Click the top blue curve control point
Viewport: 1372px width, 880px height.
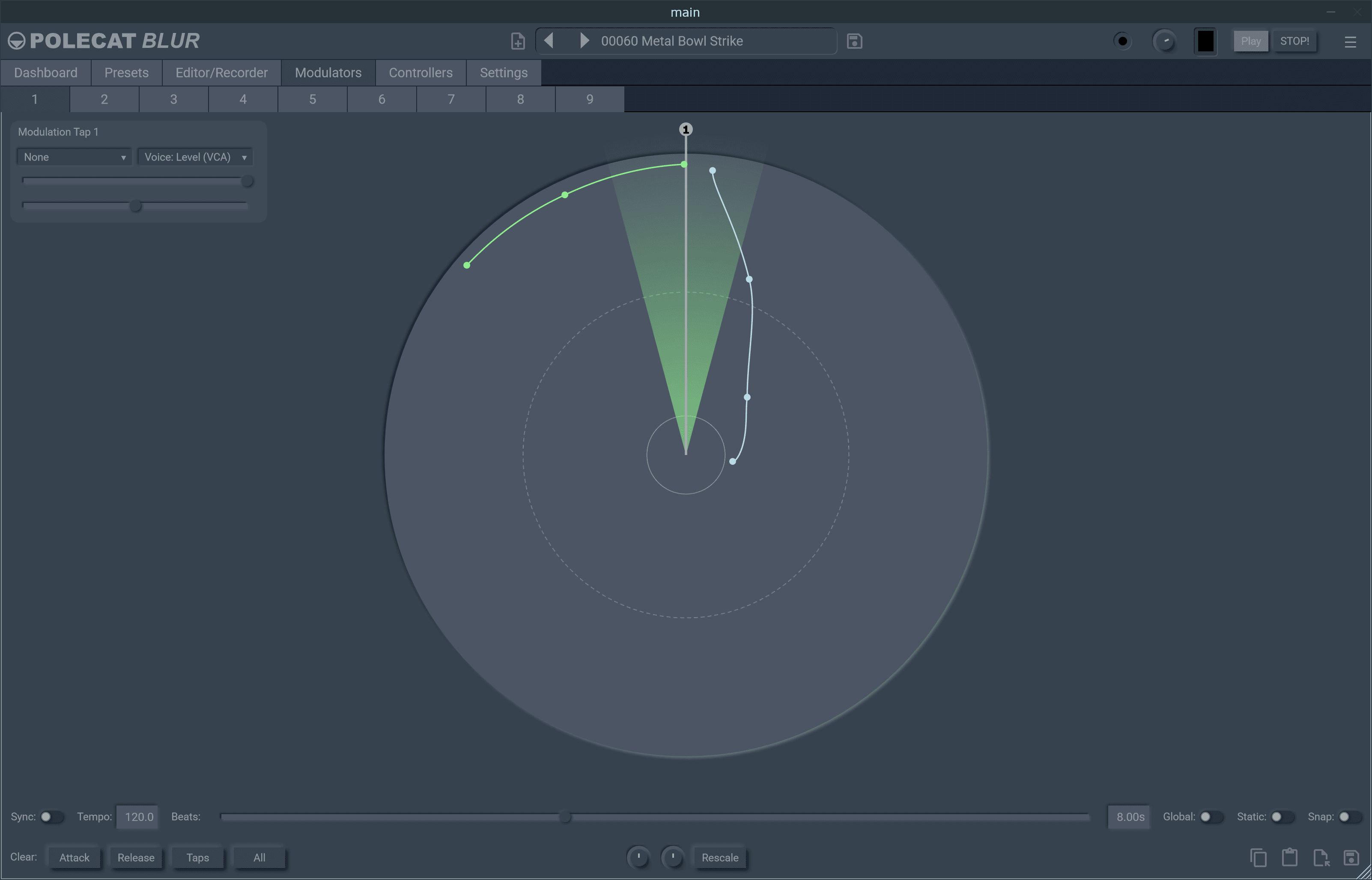click(x=712, y=171)
